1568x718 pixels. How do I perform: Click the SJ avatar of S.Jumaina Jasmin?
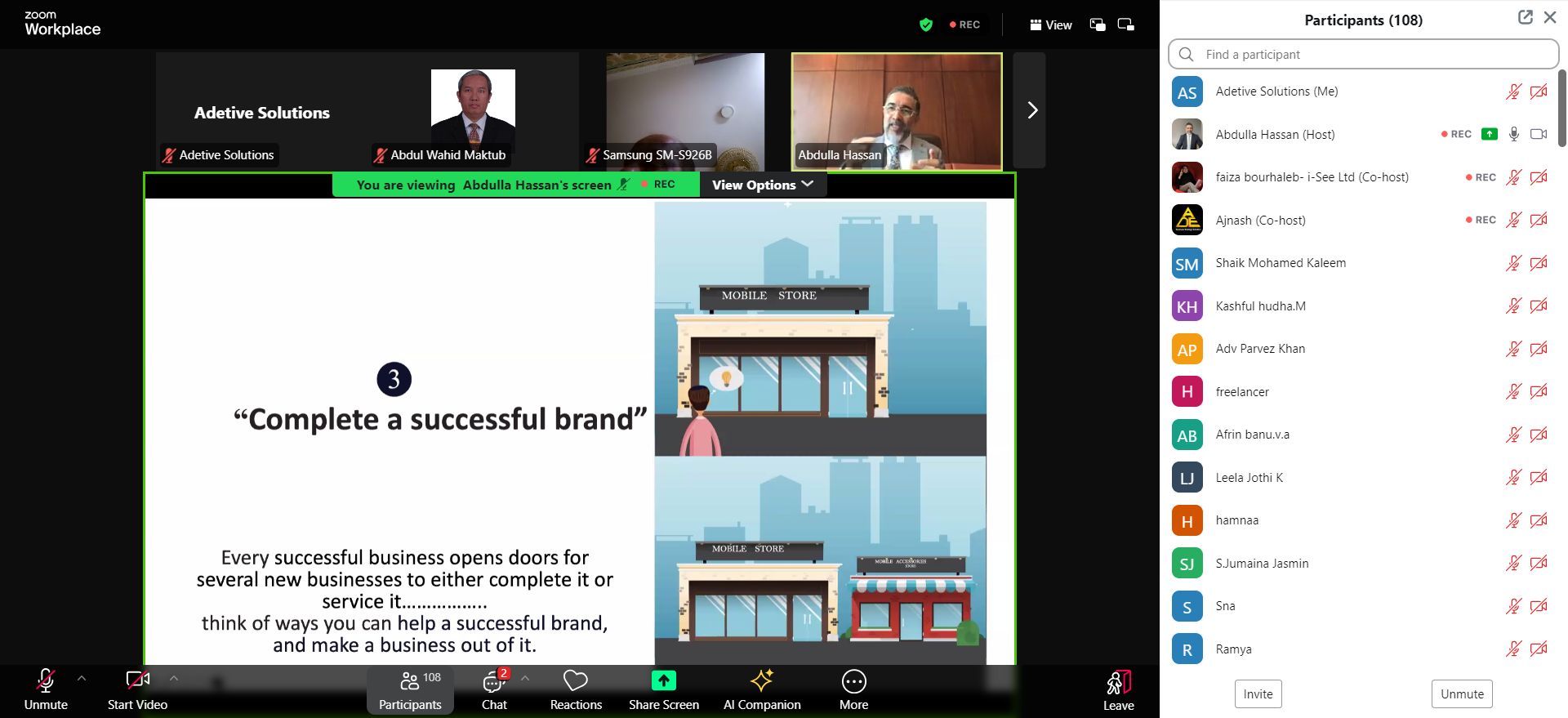(x=1187, y=564)
